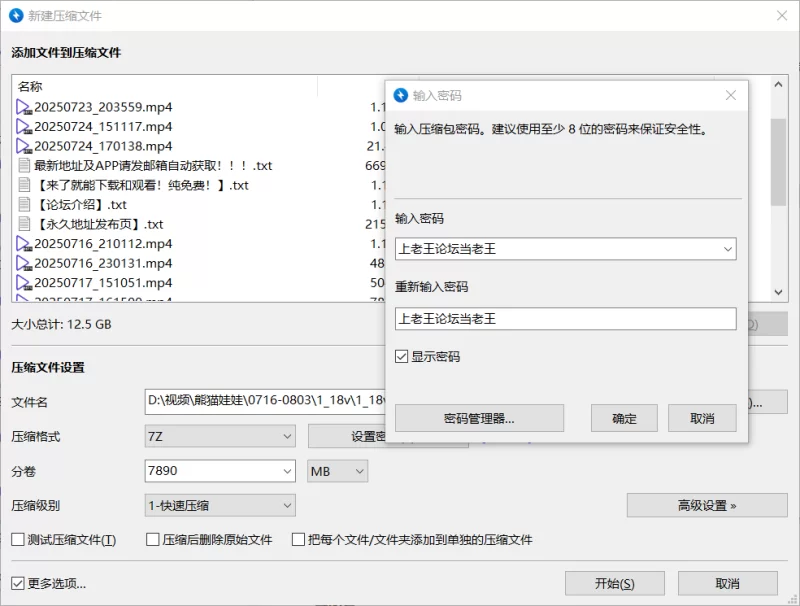This screenshot has height=606, width=800.
Task: Click video icon of 20250724_170138.mp4
Action: click(24, 146)
